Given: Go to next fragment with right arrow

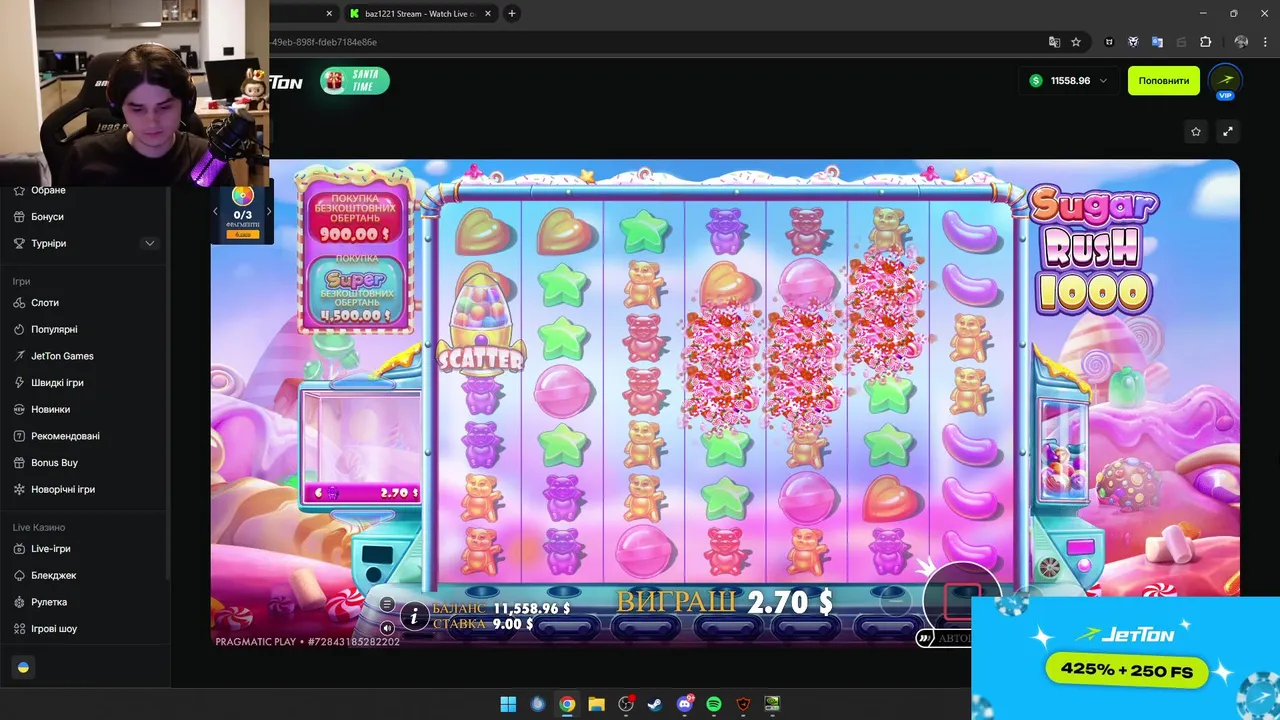Looking at the screenshot, I should pos(268,212).
